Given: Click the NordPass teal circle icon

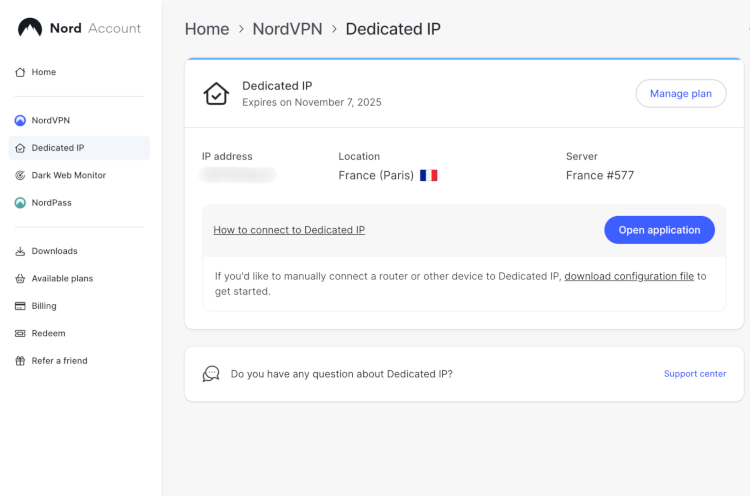Looking at the screenshot, I should pyautogui.click(x=20, y=203).
